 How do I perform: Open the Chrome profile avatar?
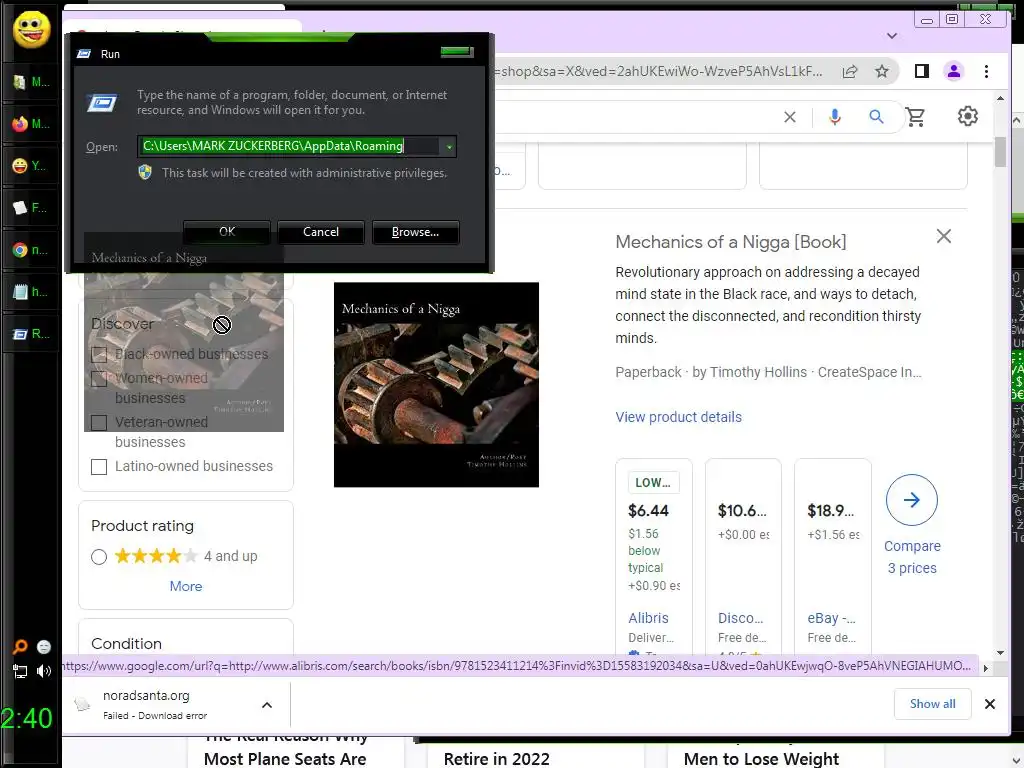coord(953,71)
